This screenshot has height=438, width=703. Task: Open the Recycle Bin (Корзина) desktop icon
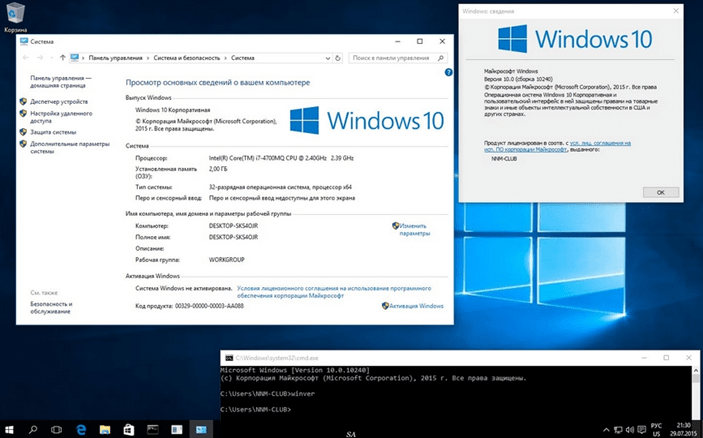click(14, 13)
